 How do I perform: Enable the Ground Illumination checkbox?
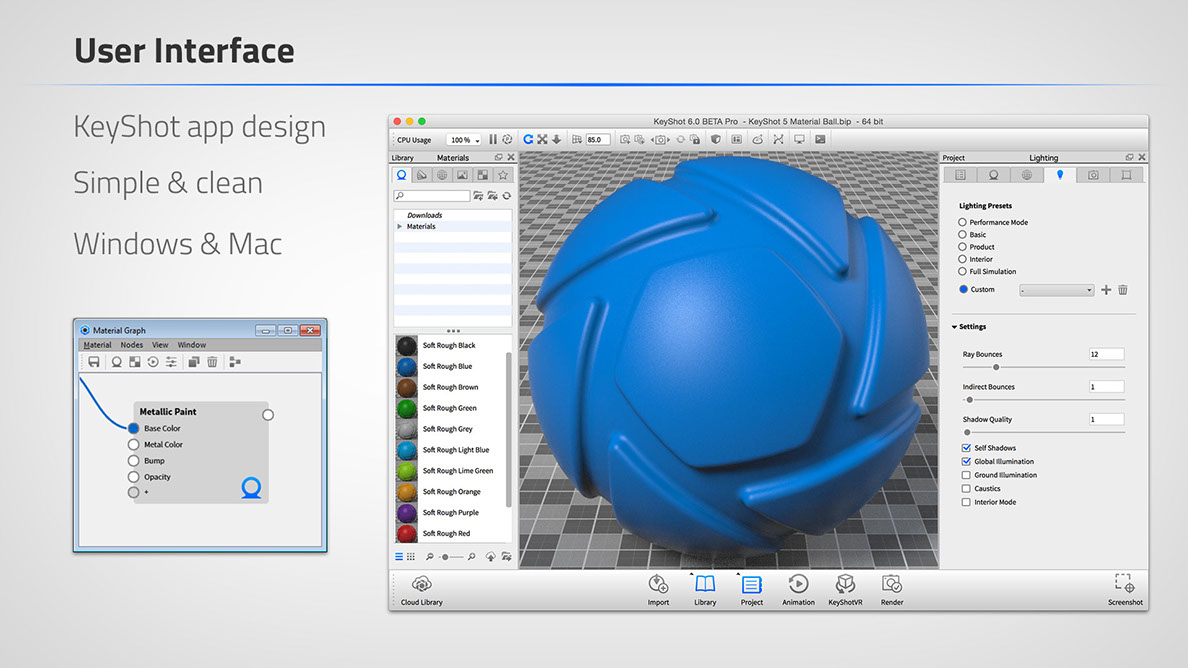tap(966, 475)
